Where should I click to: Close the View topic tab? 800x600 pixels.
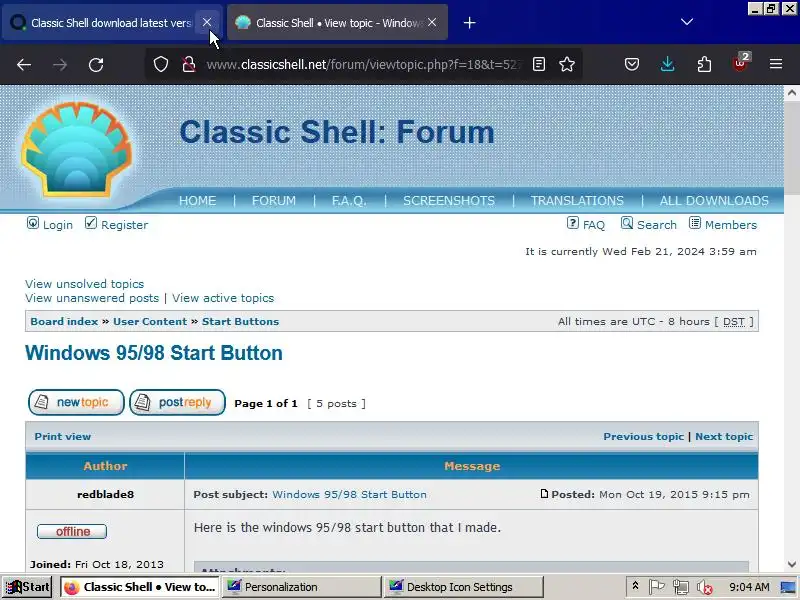[432, 22]
